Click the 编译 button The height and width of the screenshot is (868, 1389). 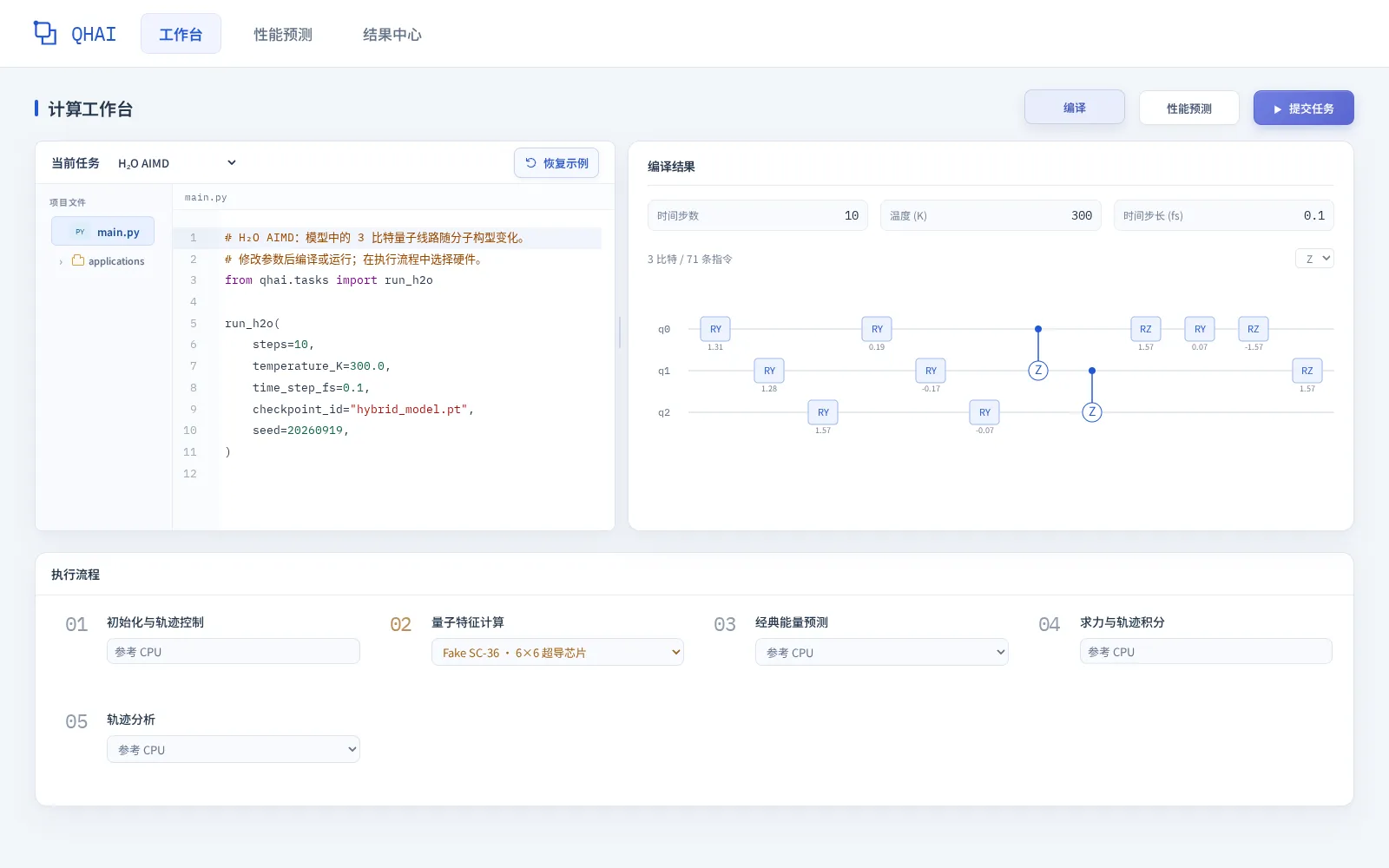click(x=1075, y=108)
